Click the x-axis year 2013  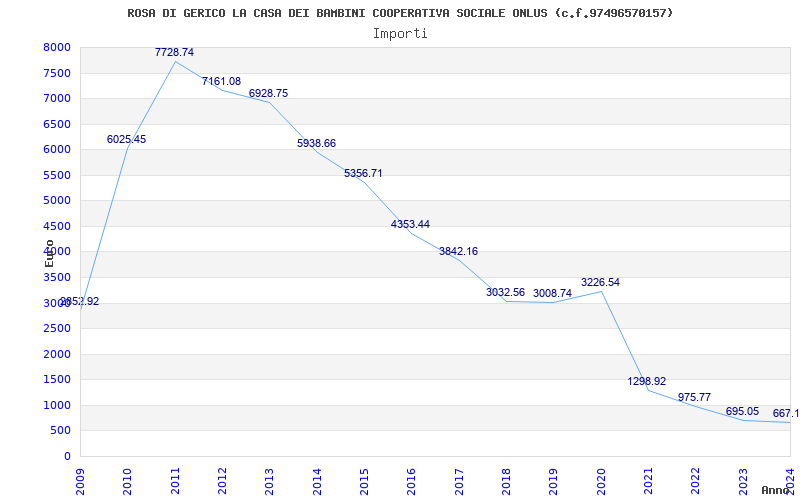(270, 482)
